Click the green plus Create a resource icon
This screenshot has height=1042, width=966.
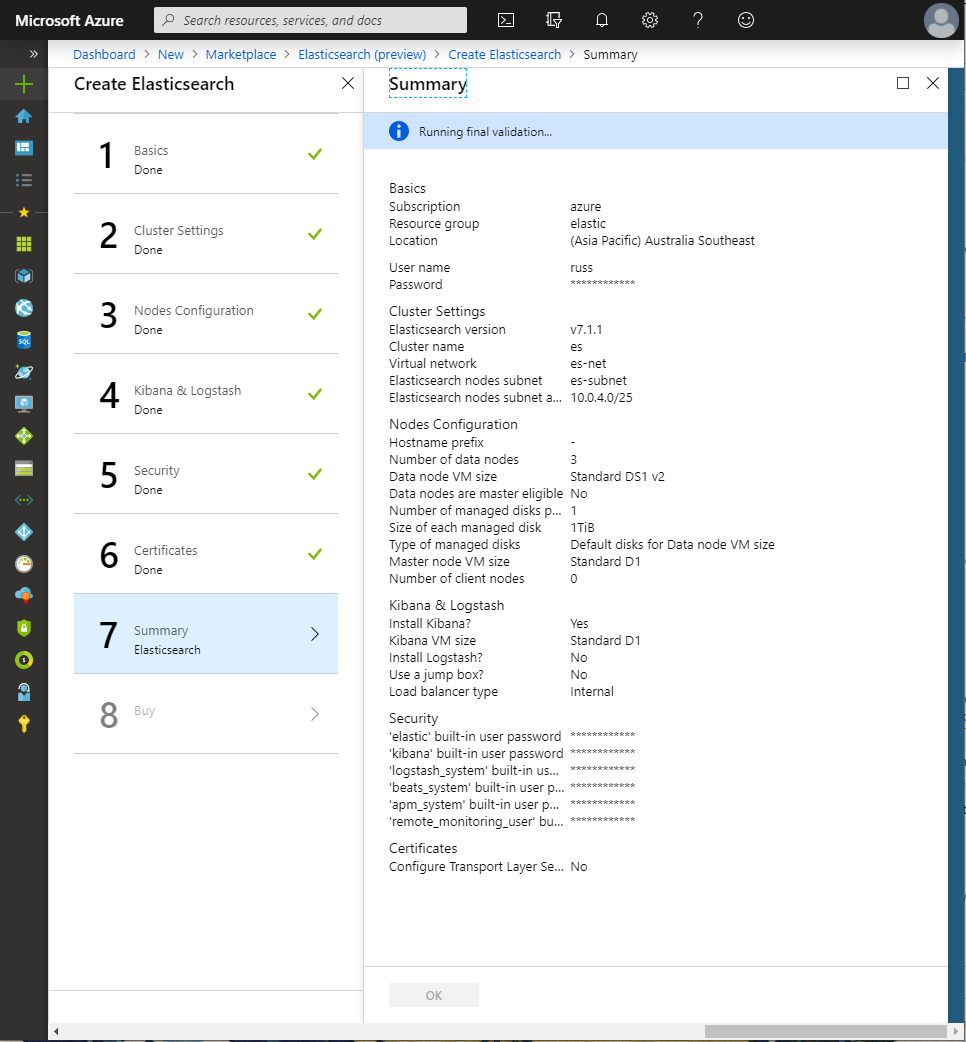point(24,84)
